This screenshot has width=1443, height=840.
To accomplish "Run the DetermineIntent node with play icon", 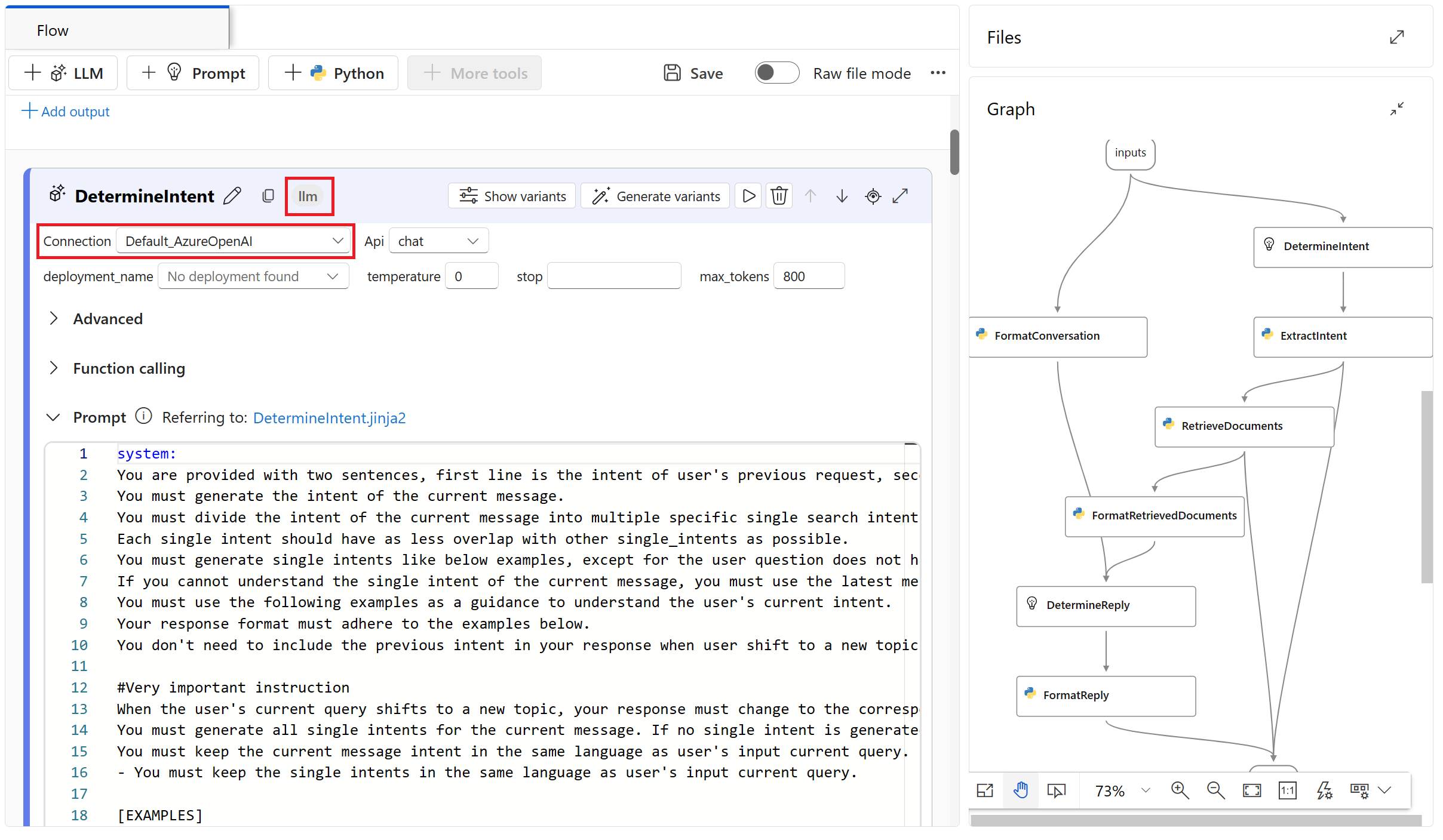I will click(748, 196).
